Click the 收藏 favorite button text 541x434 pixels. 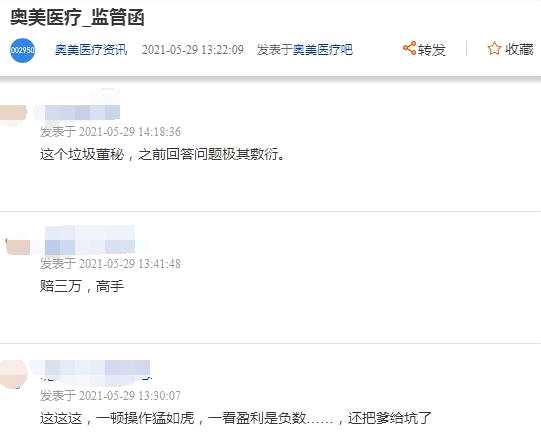pos(520,49)
